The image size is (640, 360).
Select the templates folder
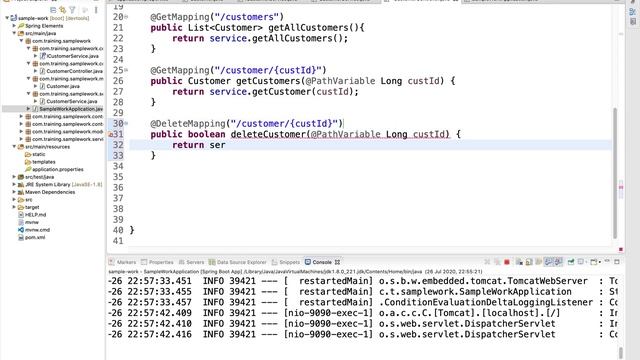coord(44,162)
